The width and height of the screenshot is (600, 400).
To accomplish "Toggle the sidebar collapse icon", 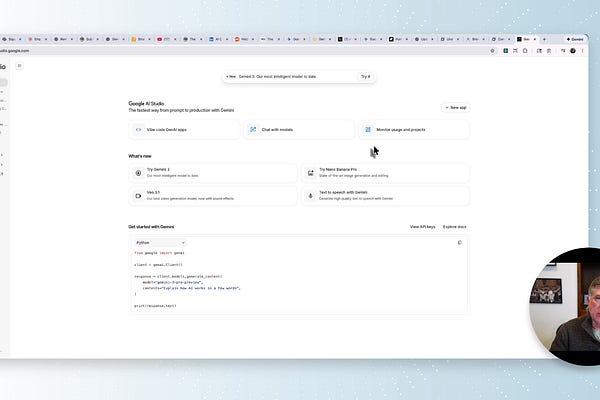I will click(x=20, y=66).
